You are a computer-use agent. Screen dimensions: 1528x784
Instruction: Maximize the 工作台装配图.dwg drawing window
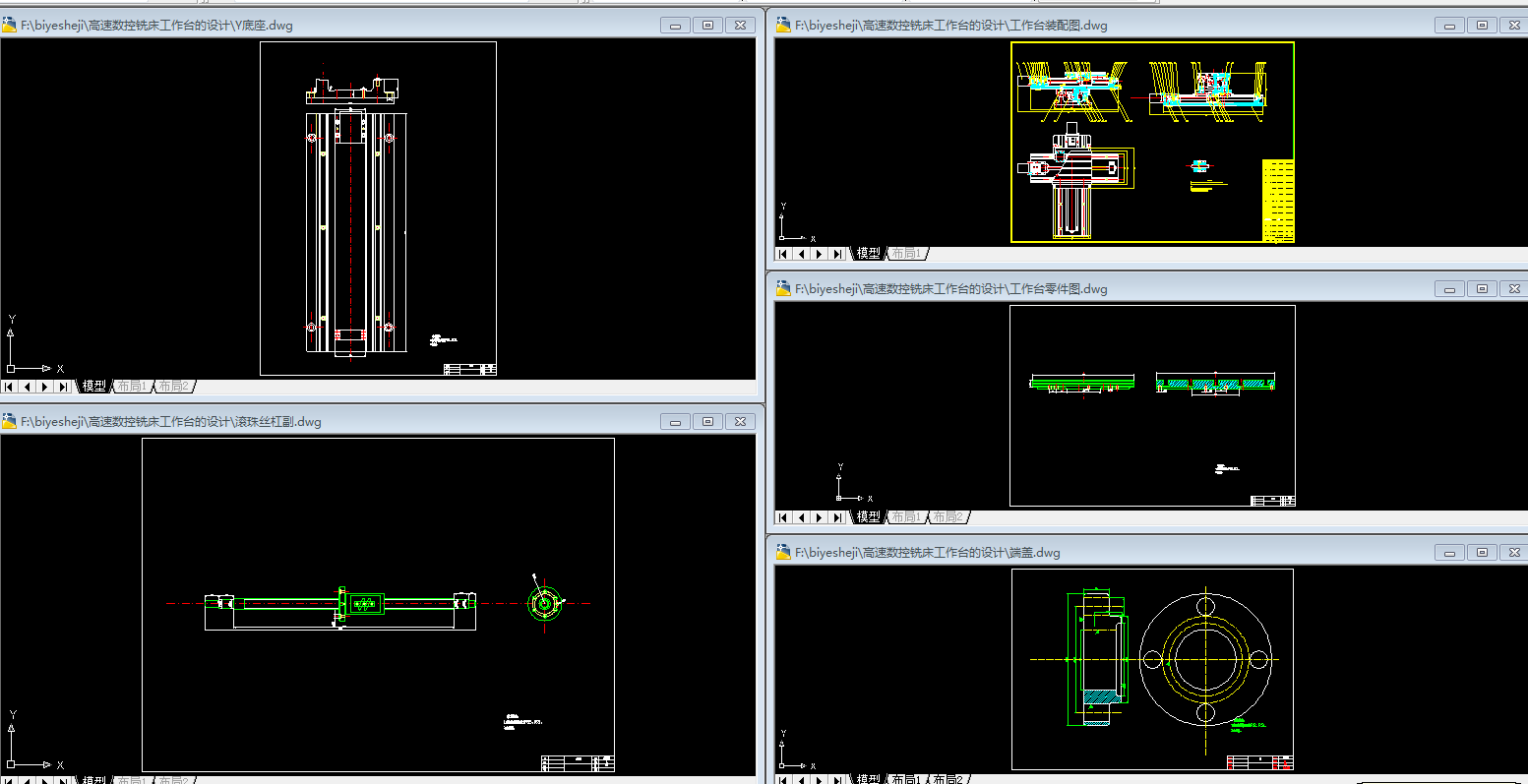(x=1483, y=26)
